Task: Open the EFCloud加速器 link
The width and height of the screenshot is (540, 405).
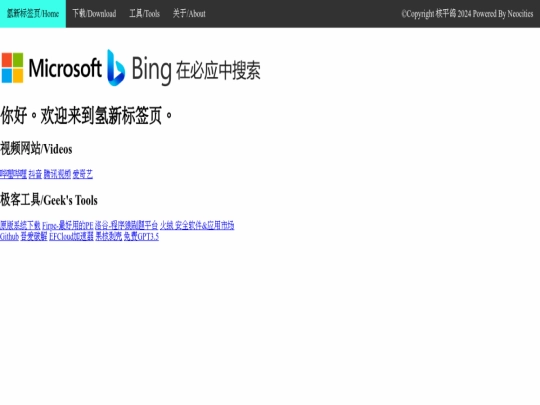Action: (x=71, y=237)
